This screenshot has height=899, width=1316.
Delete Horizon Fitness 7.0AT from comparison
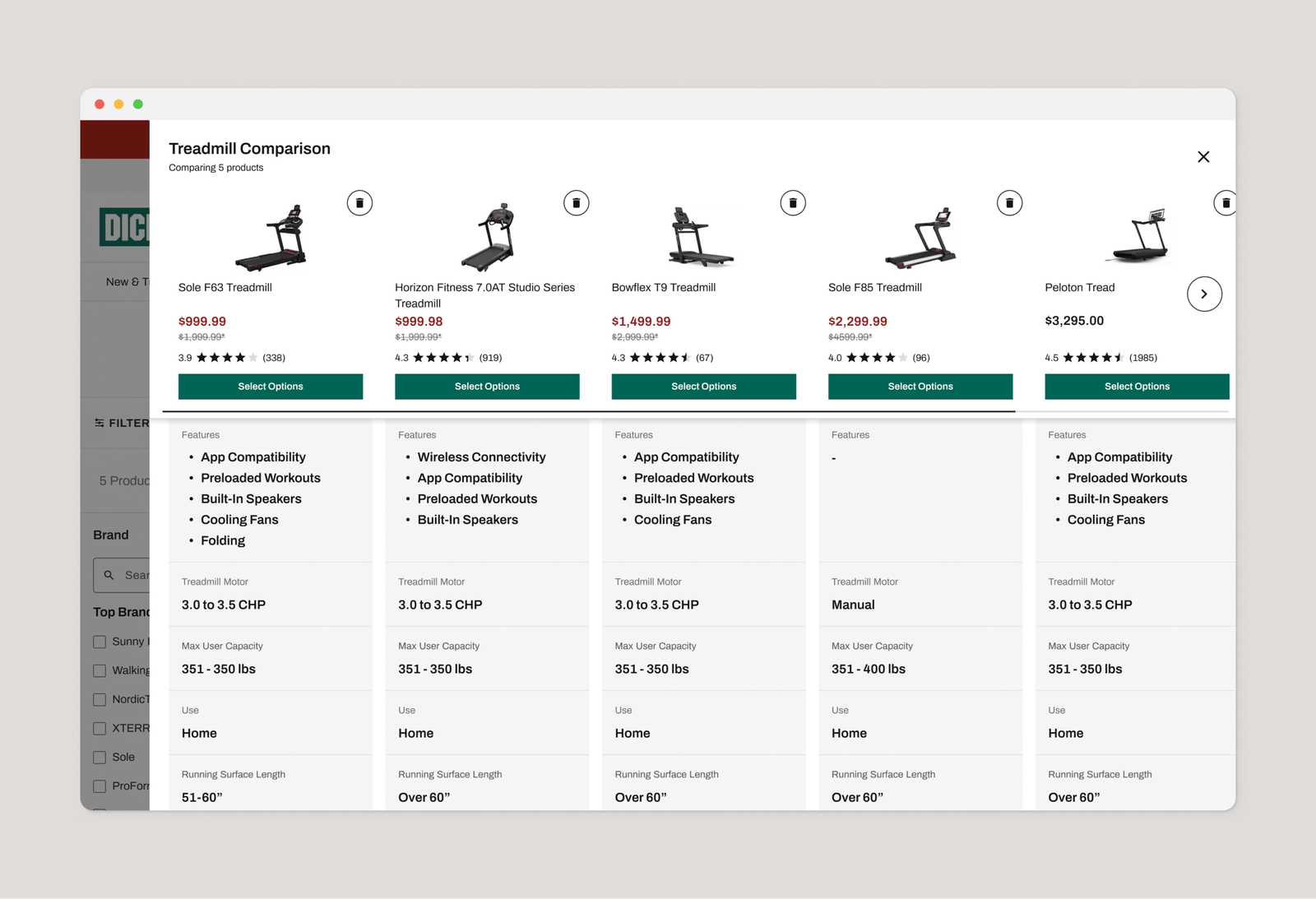(x=576, y=203)
